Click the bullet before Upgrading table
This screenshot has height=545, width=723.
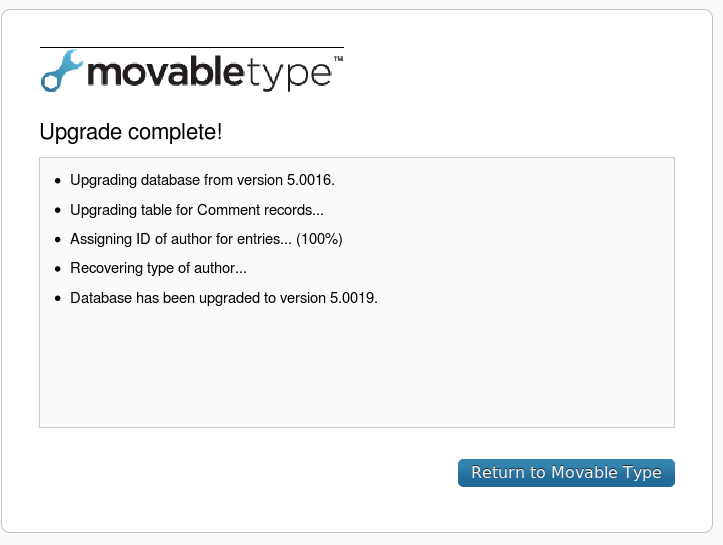click(58, 211)
